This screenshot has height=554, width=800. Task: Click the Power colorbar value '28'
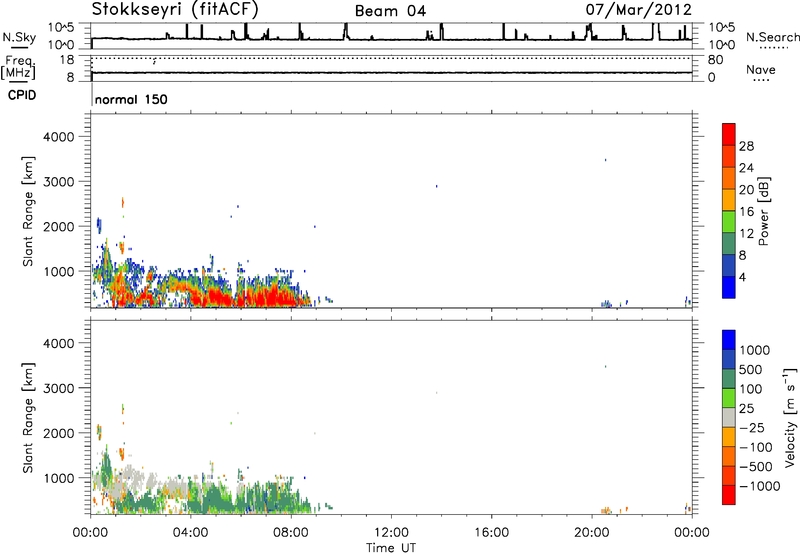(x=746, y=146)
